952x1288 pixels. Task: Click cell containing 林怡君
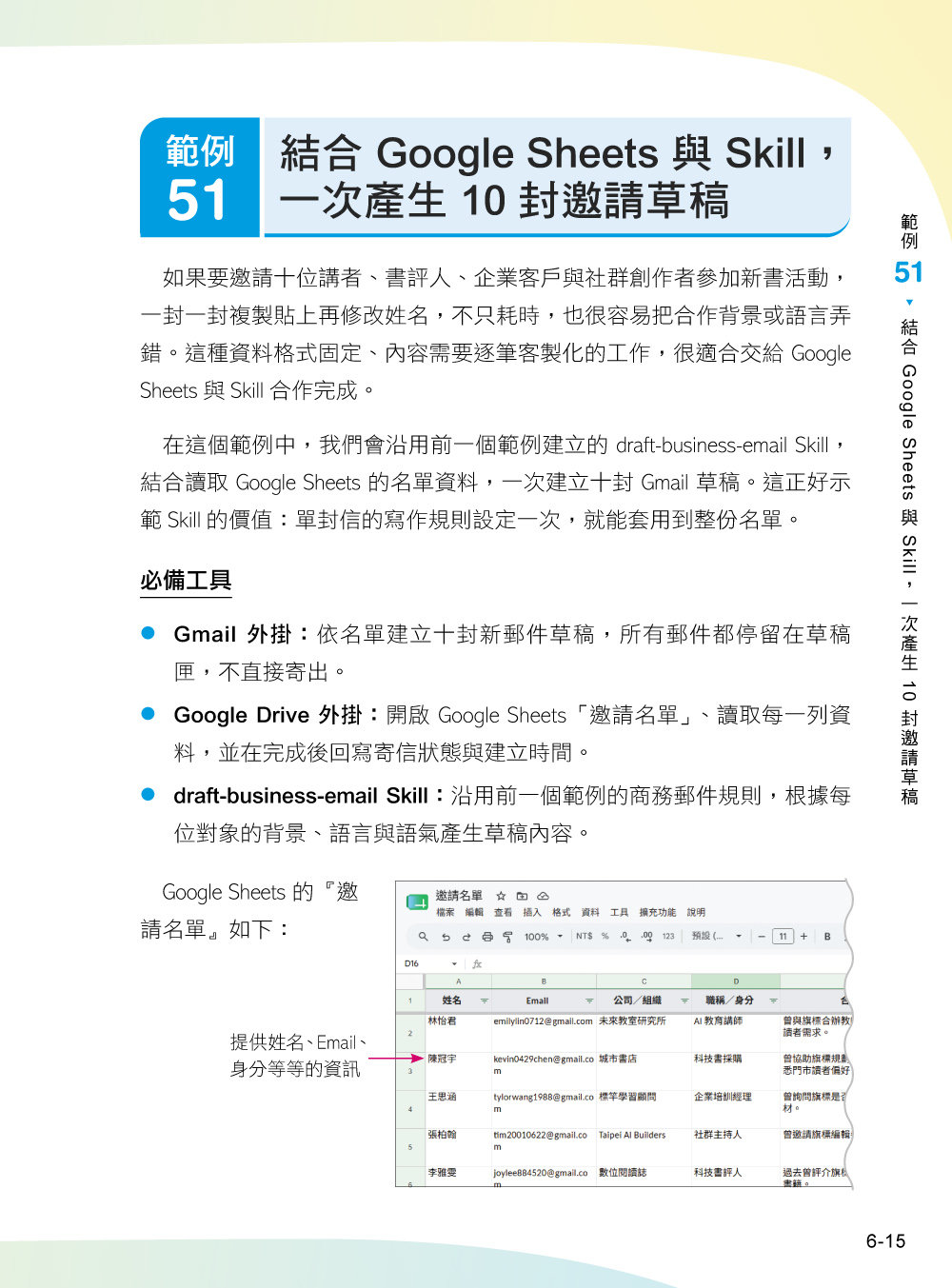[x=458, y=1033]
